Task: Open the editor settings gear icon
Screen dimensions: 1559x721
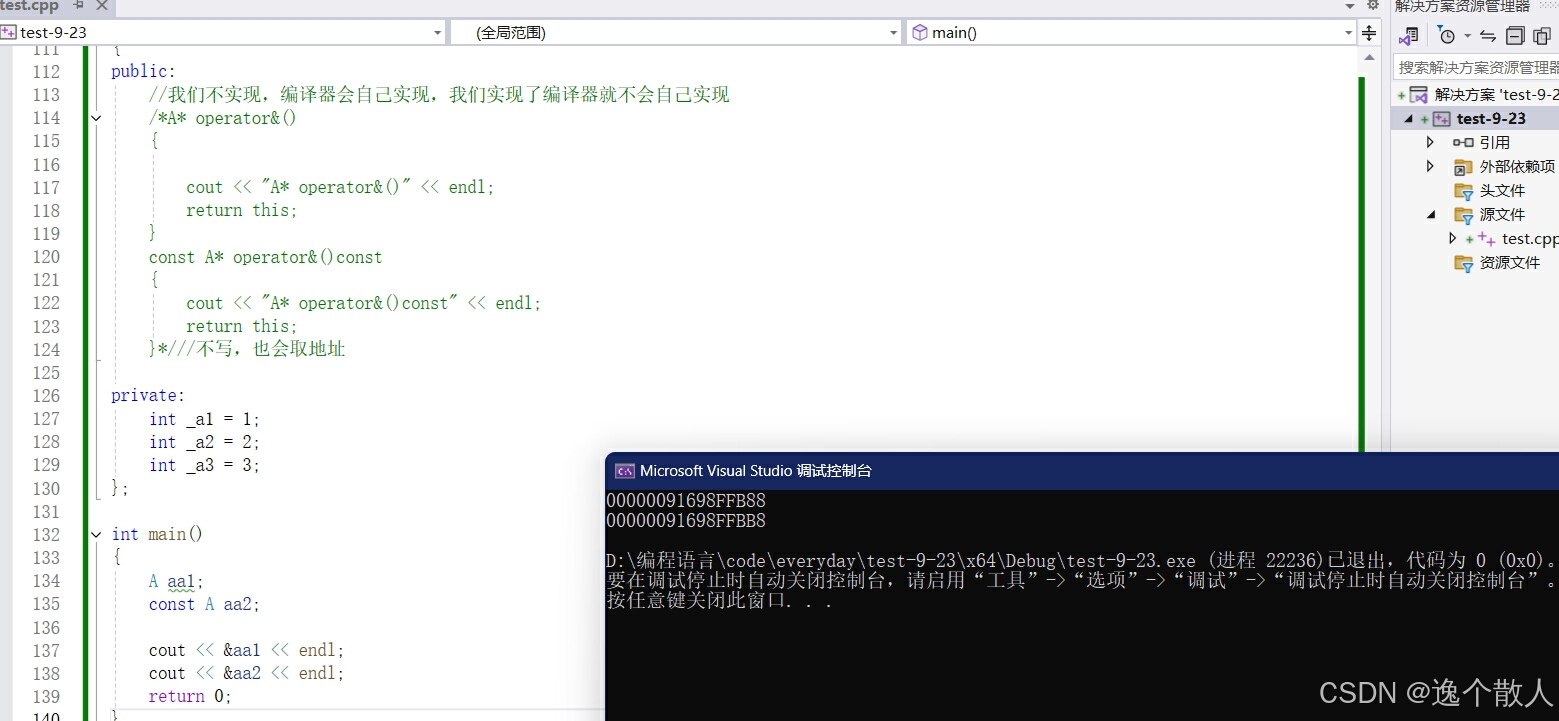Action: [1373, 6]
